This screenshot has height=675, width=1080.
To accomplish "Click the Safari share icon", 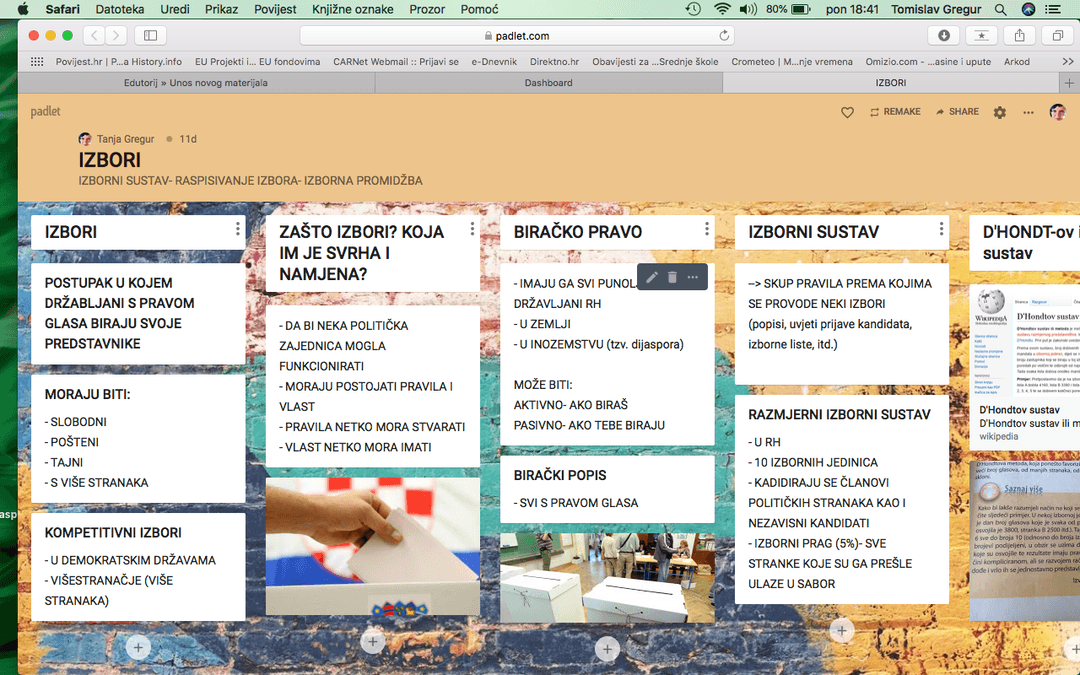I will (1019, 35).
